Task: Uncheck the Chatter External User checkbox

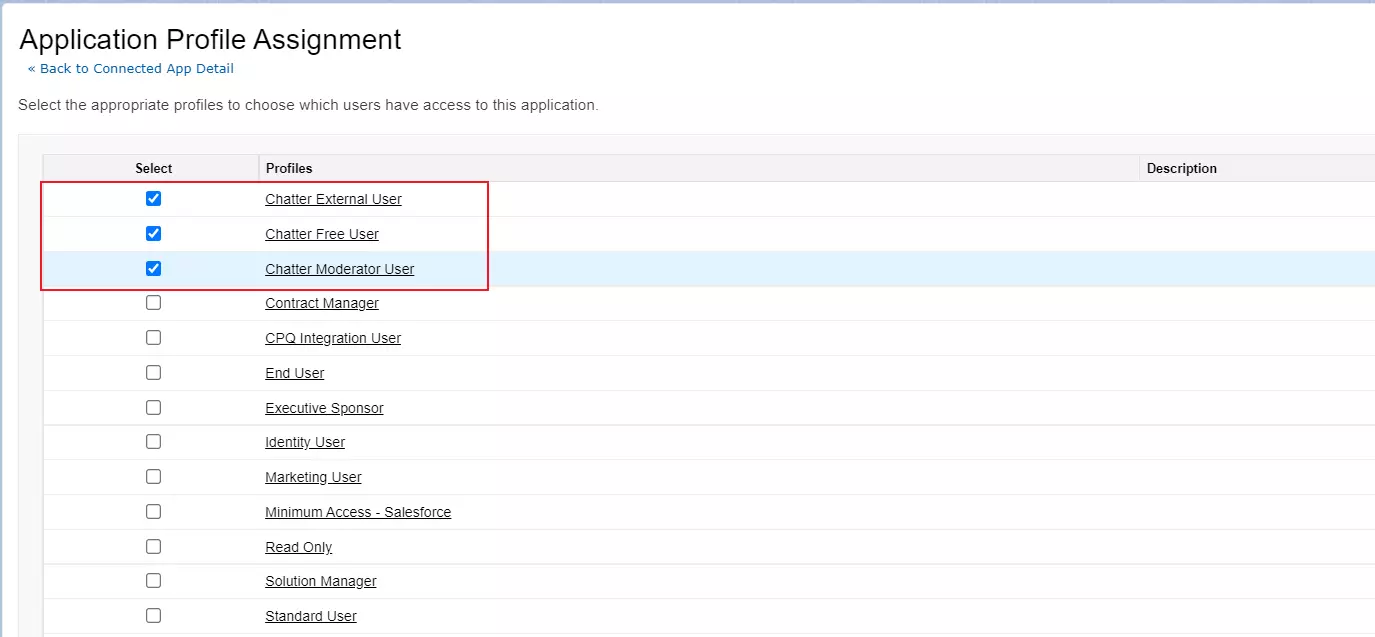Action: [153, 199]
